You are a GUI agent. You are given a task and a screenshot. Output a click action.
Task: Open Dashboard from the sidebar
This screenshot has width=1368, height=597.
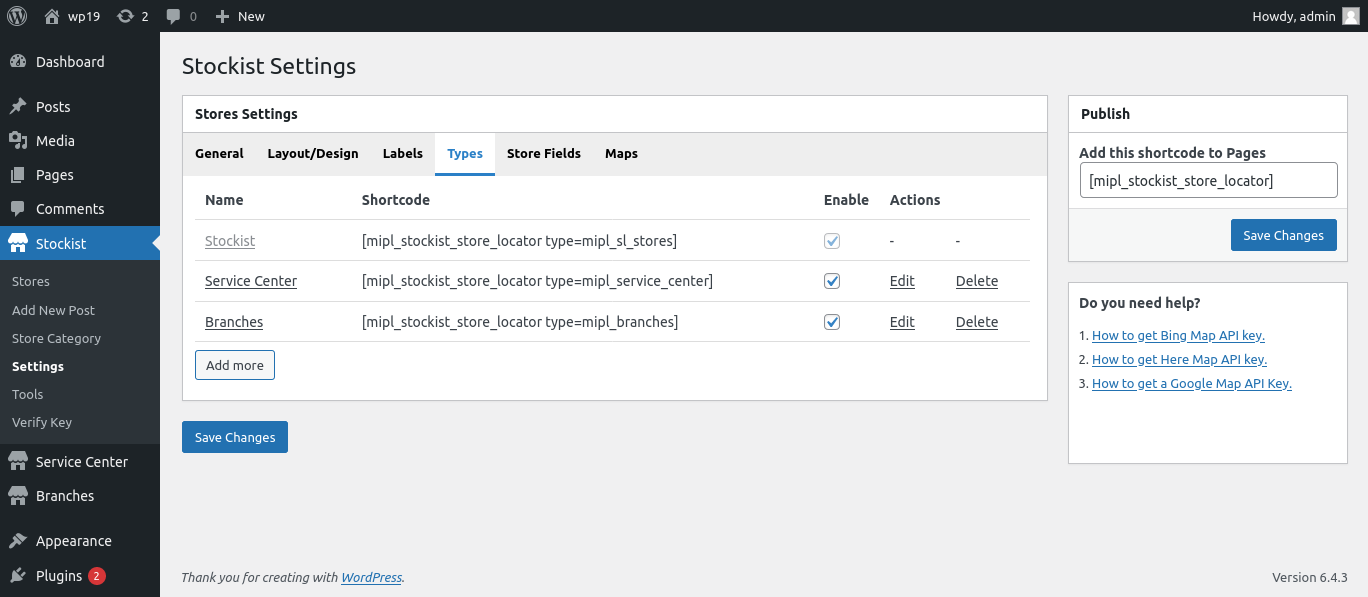tap(70, 62)
